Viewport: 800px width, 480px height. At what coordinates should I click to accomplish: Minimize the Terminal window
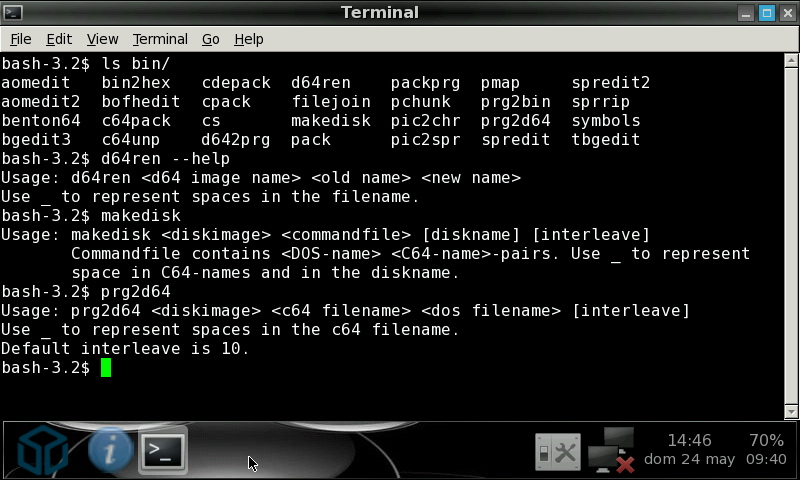pos(746,13)
